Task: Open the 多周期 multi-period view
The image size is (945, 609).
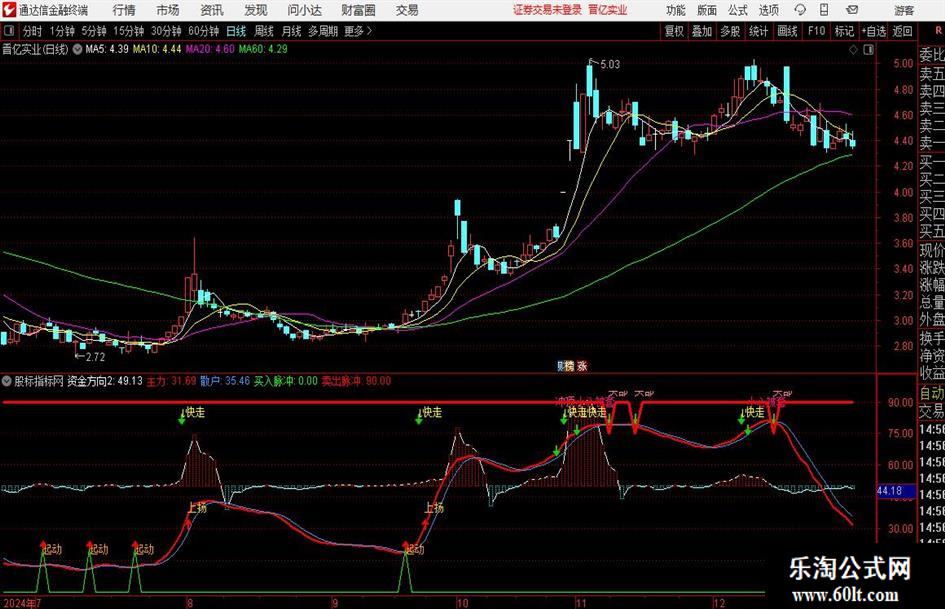Action: (x=322, y=31)
